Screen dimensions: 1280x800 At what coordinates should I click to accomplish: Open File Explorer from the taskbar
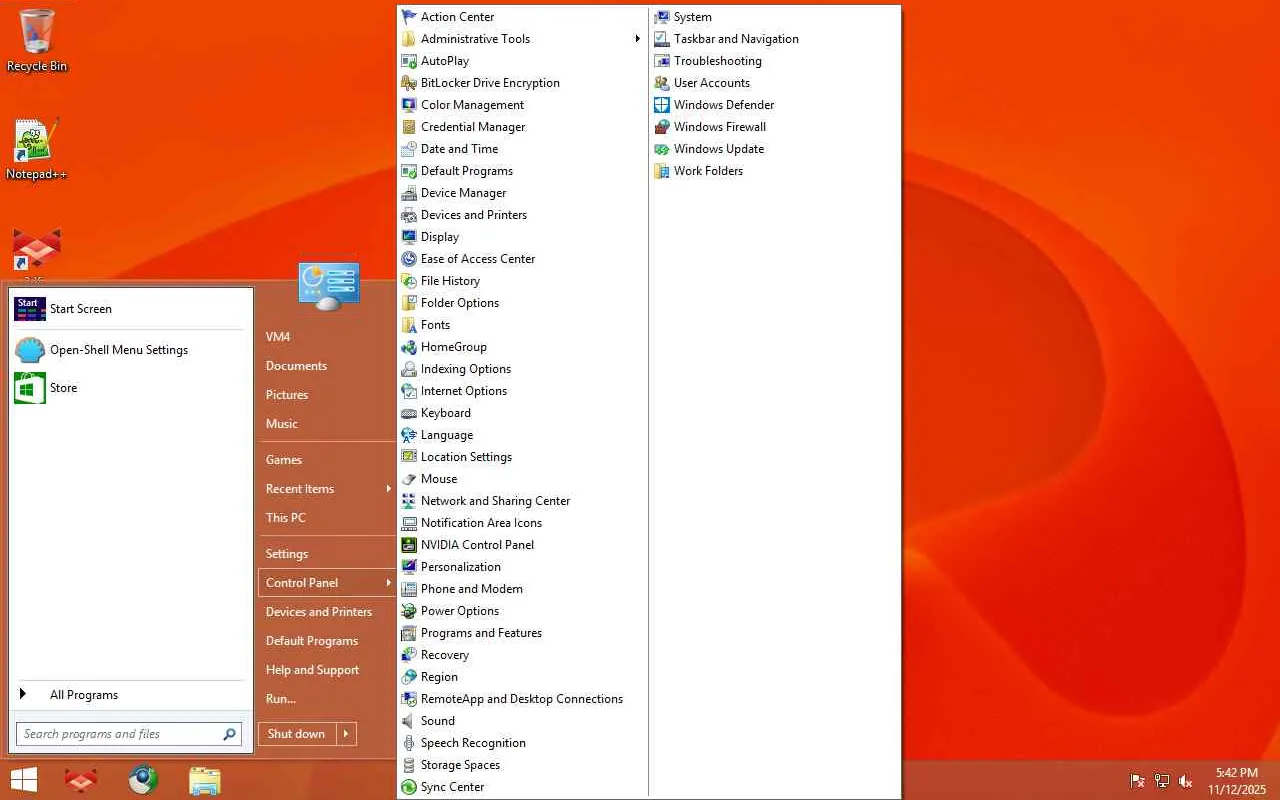pyautogui.click(x=204, y=780)
